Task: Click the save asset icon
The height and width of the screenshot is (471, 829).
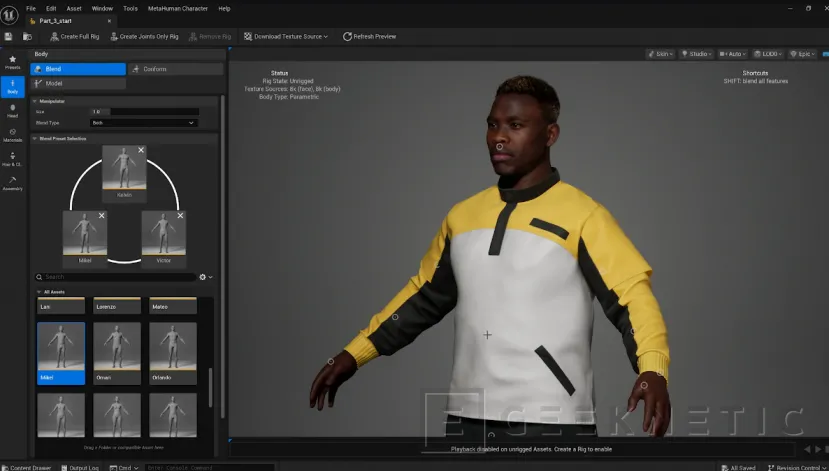Action: [x=8, y=36]
